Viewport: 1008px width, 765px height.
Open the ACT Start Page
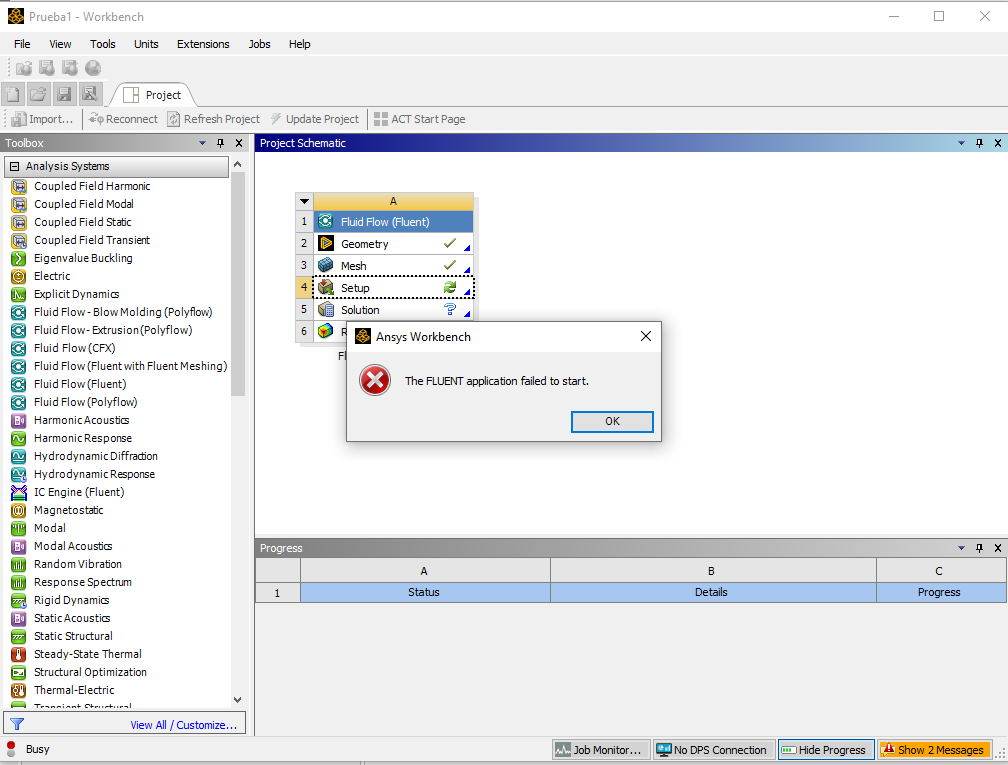(420, 119)
